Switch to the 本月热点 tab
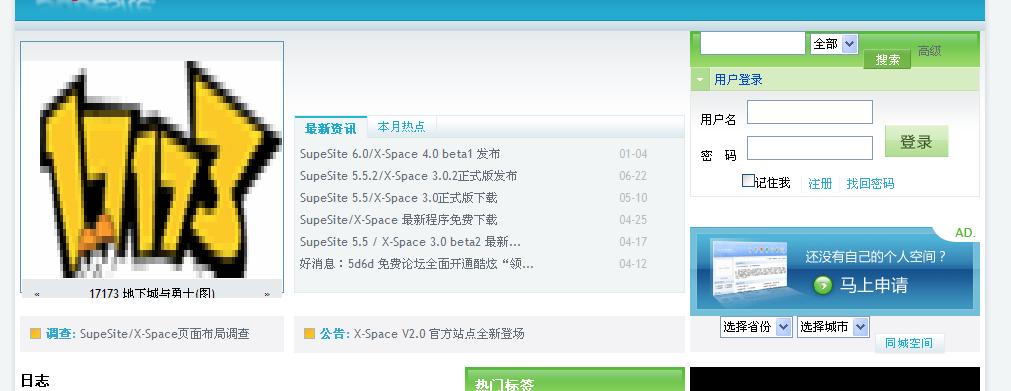The width and height of the screenshot is (1011, 391). 401,126
